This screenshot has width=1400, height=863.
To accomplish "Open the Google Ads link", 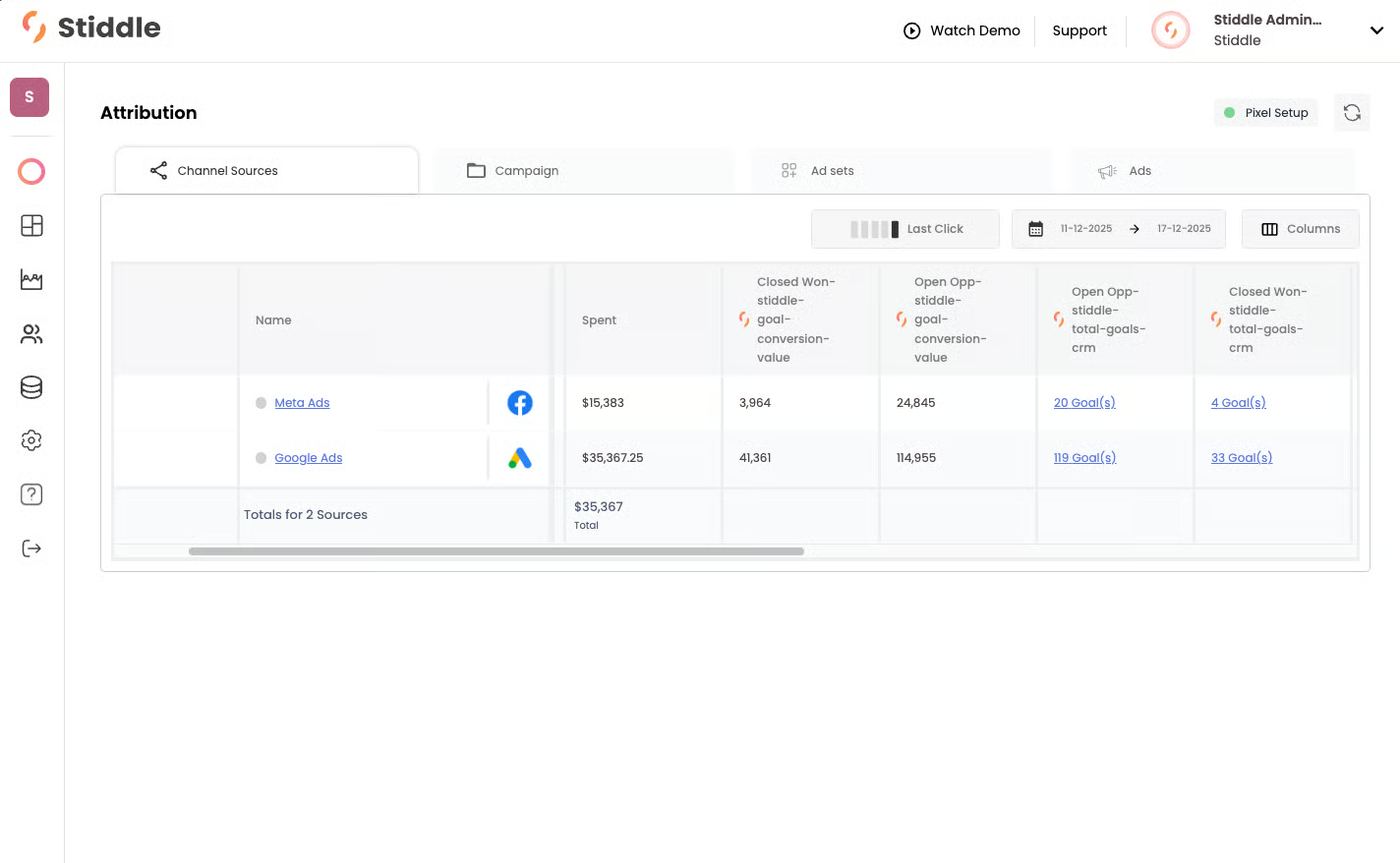I will click(308, 458).
